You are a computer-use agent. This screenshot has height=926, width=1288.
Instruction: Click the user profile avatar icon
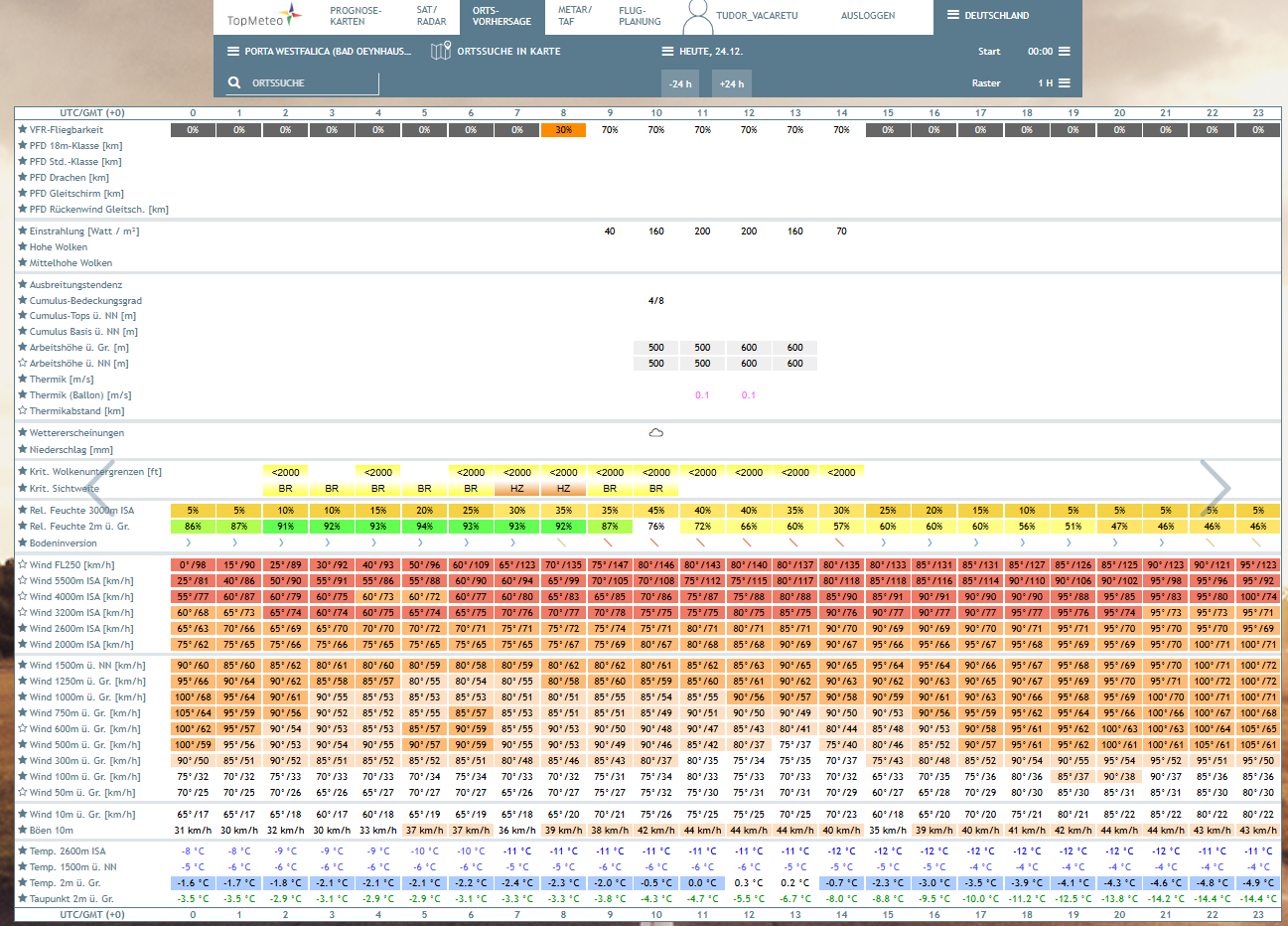click(698, 16)
